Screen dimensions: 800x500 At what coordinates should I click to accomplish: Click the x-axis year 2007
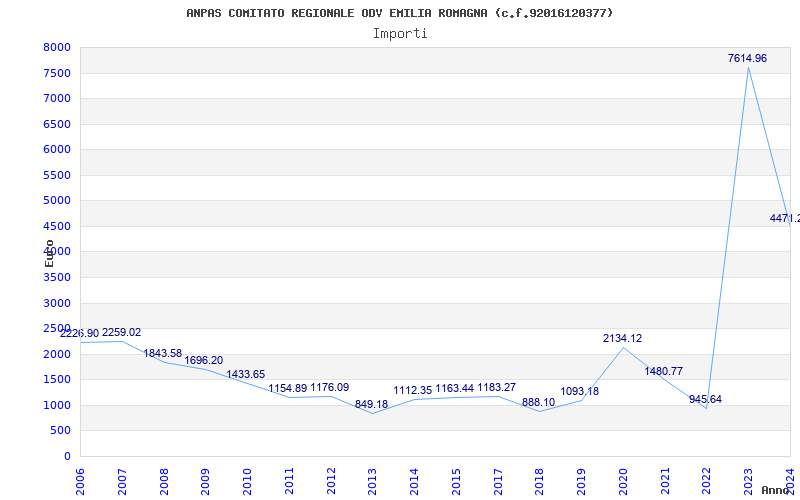coord(122,482)
